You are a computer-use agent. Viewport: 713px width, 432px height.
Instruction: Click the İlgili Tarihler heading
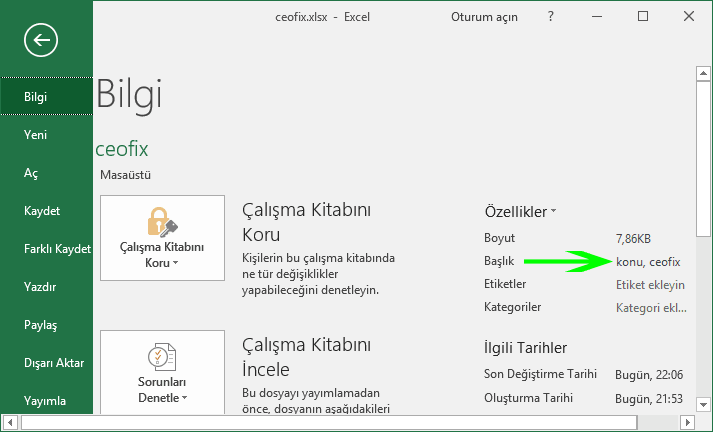[525, 348]
